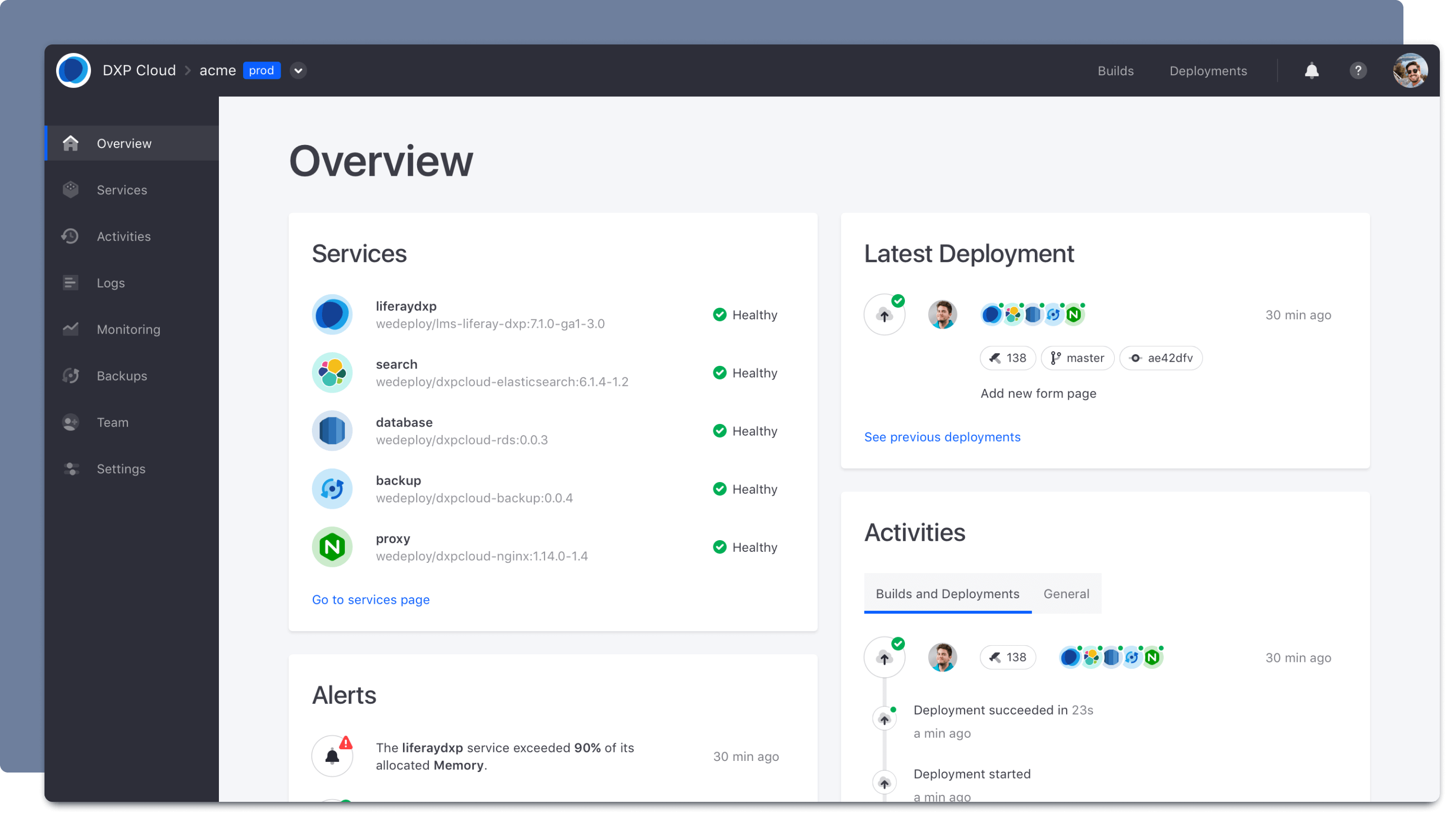Click the DXP Cloud logo icon

[73, 71]
